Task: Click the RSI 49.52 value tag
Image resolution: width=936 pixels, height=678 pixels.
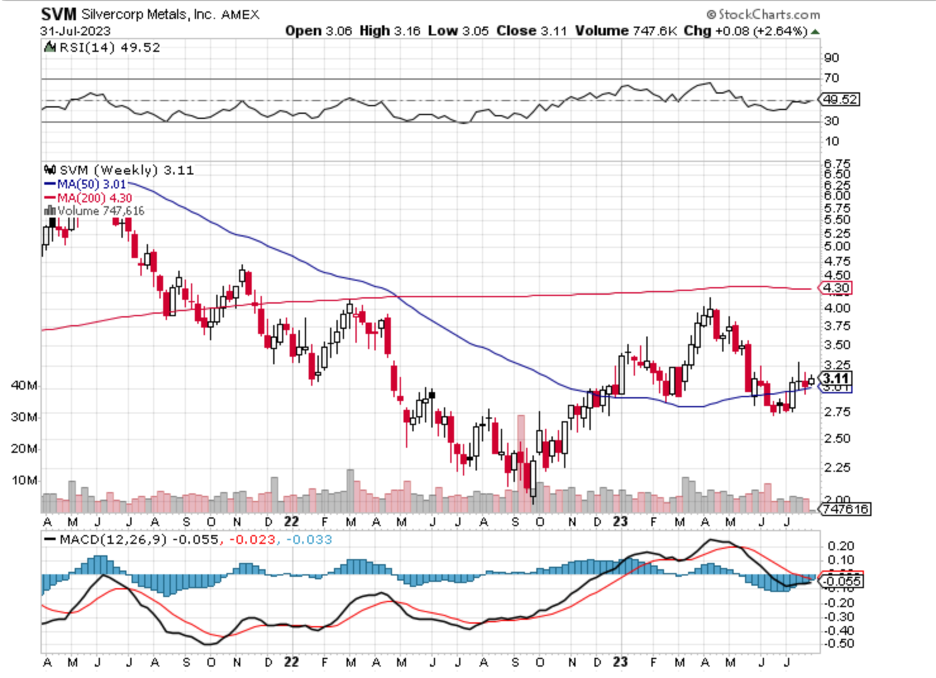Action: [838, 99]
